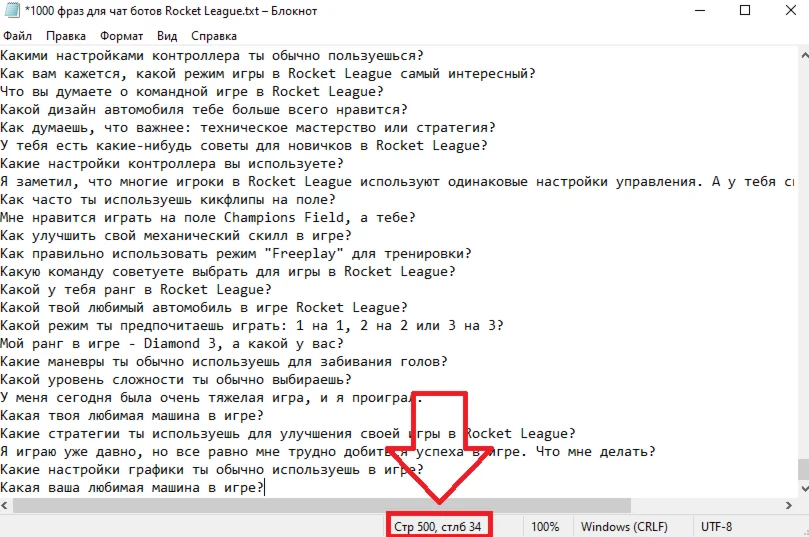This screenshot has height=537, width=809.
Task: Minimize the Блокнот window
Action: click(x=700, y=10)
